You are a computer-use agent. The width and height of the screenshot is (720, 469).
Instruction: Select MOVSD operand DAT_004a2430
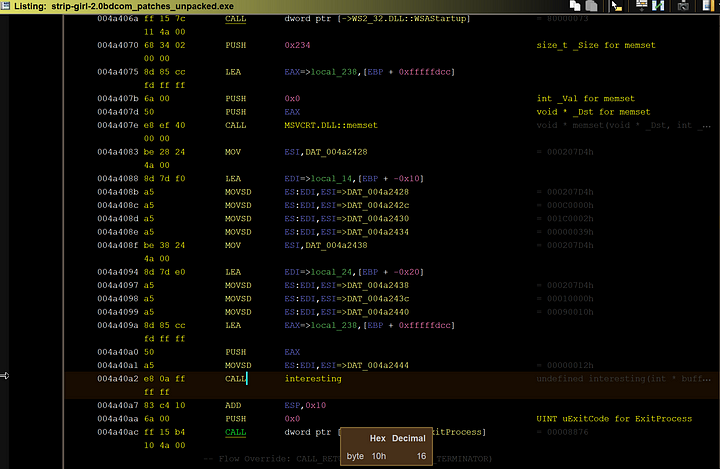coord(378,218)
